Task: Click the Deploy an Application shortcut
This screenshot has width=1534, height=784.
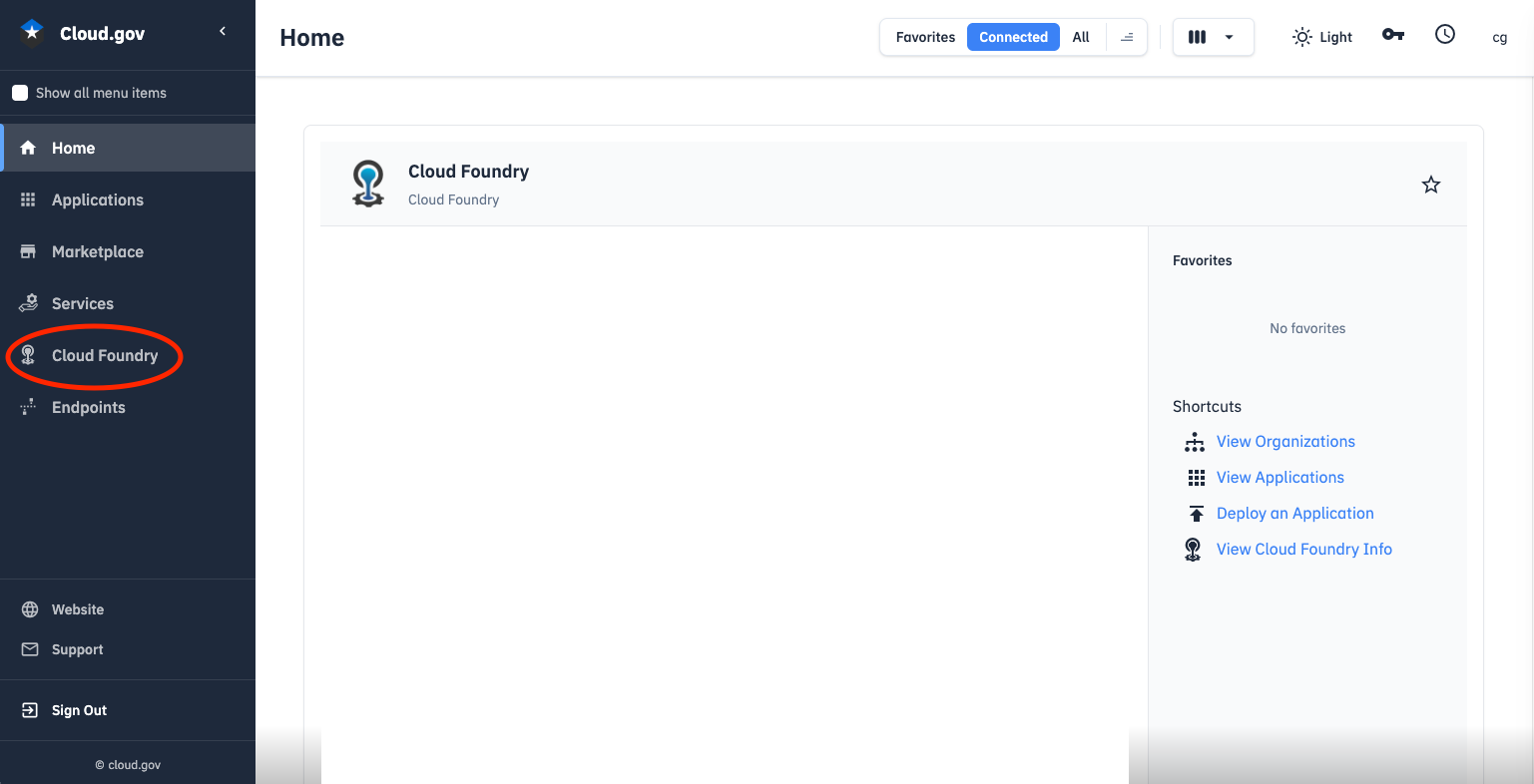Action: tap(1295, 513)
